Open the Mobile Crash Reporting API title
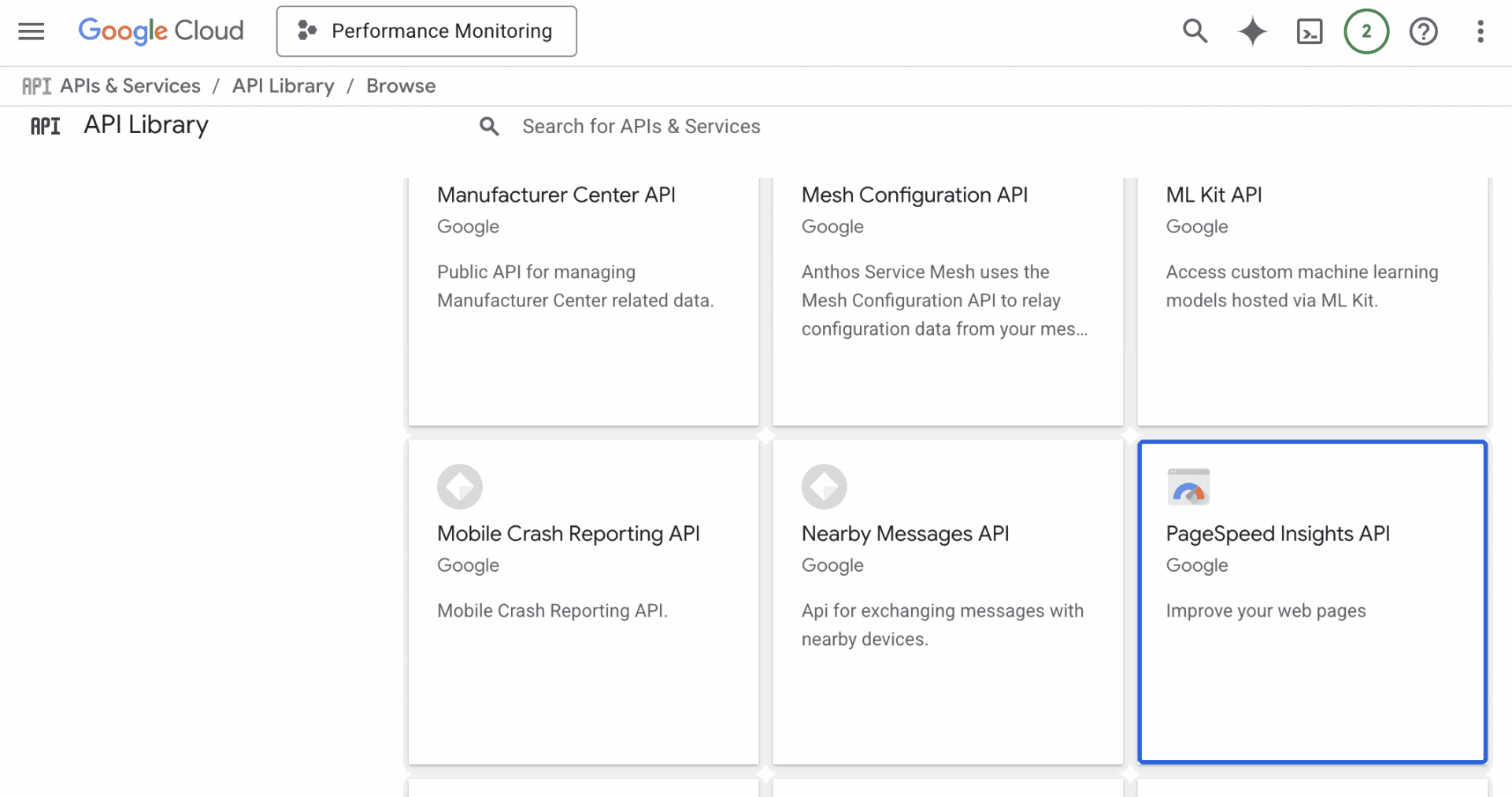 pos(569,534)
